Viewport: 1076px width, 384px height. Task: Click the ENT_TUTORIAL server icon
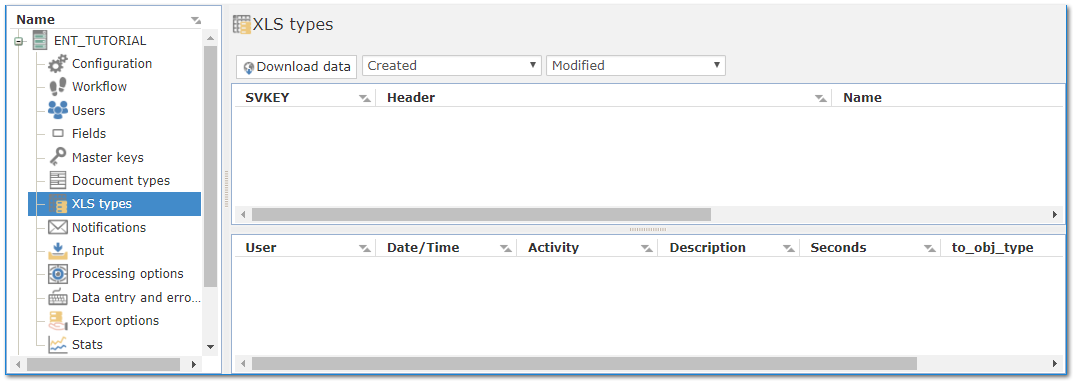[x=40, y=40]
